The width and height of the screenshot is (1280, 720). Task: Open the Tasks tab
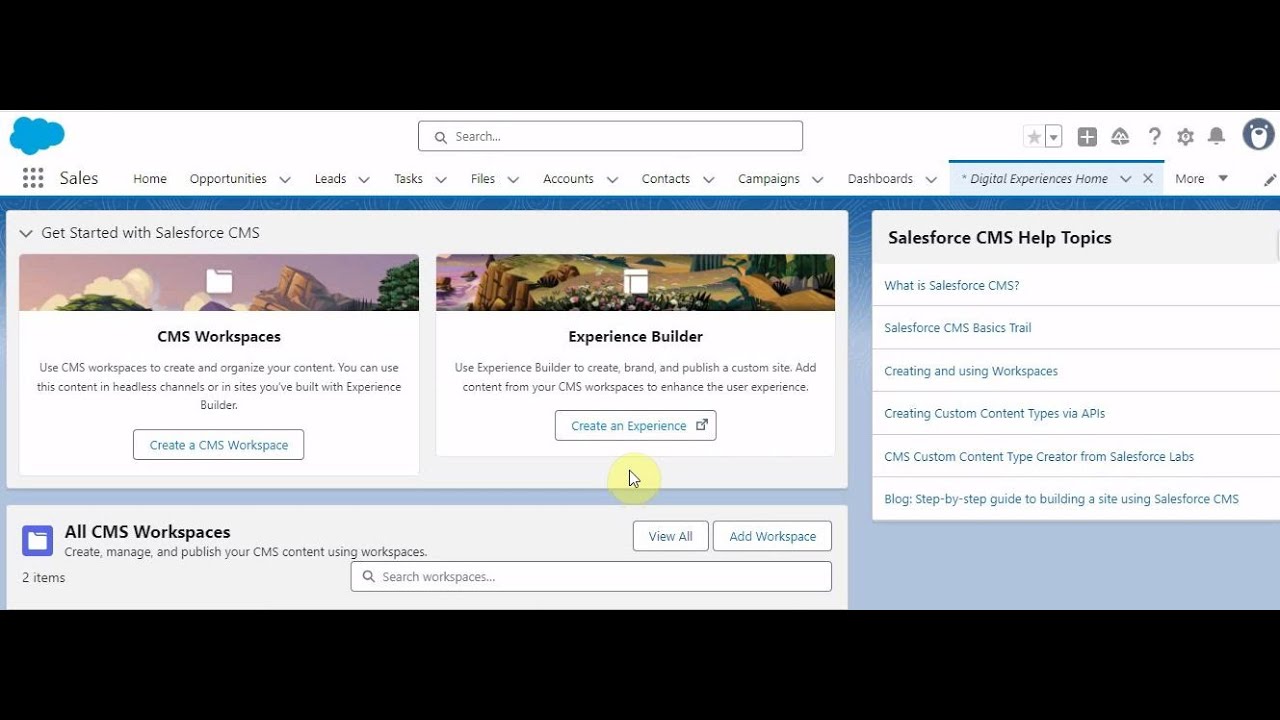(408, 179)
